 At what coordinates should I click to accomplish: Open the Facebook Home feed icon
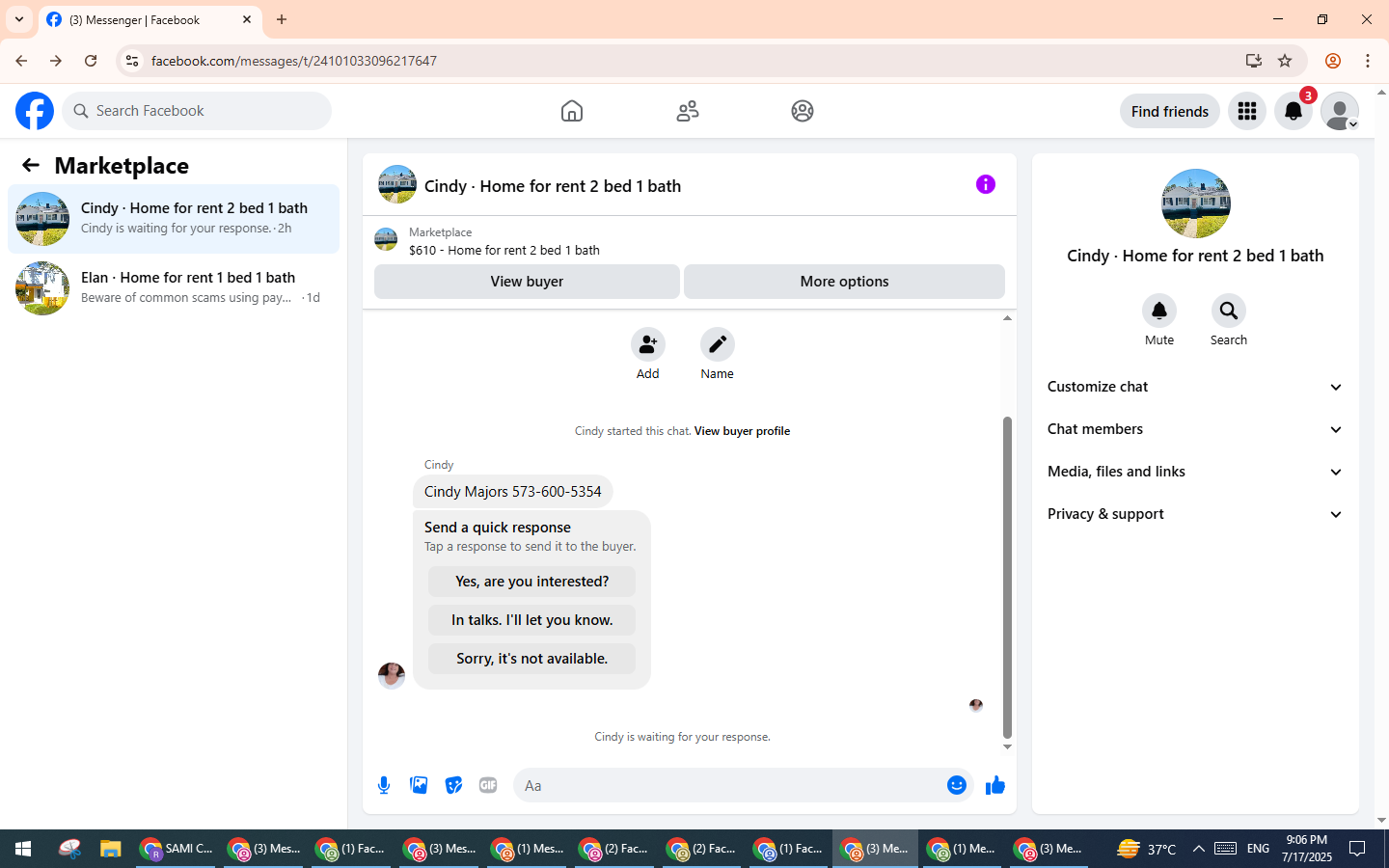[x=572, y=111]
